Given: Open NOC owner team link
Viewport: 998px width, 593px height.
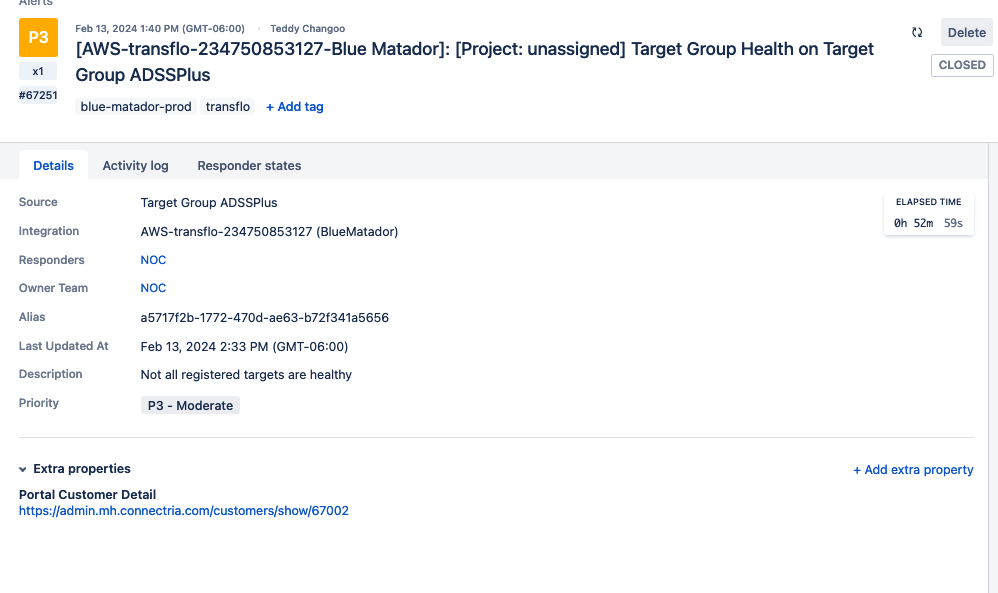Looking at the screenshot, I should tap(153, 288).
